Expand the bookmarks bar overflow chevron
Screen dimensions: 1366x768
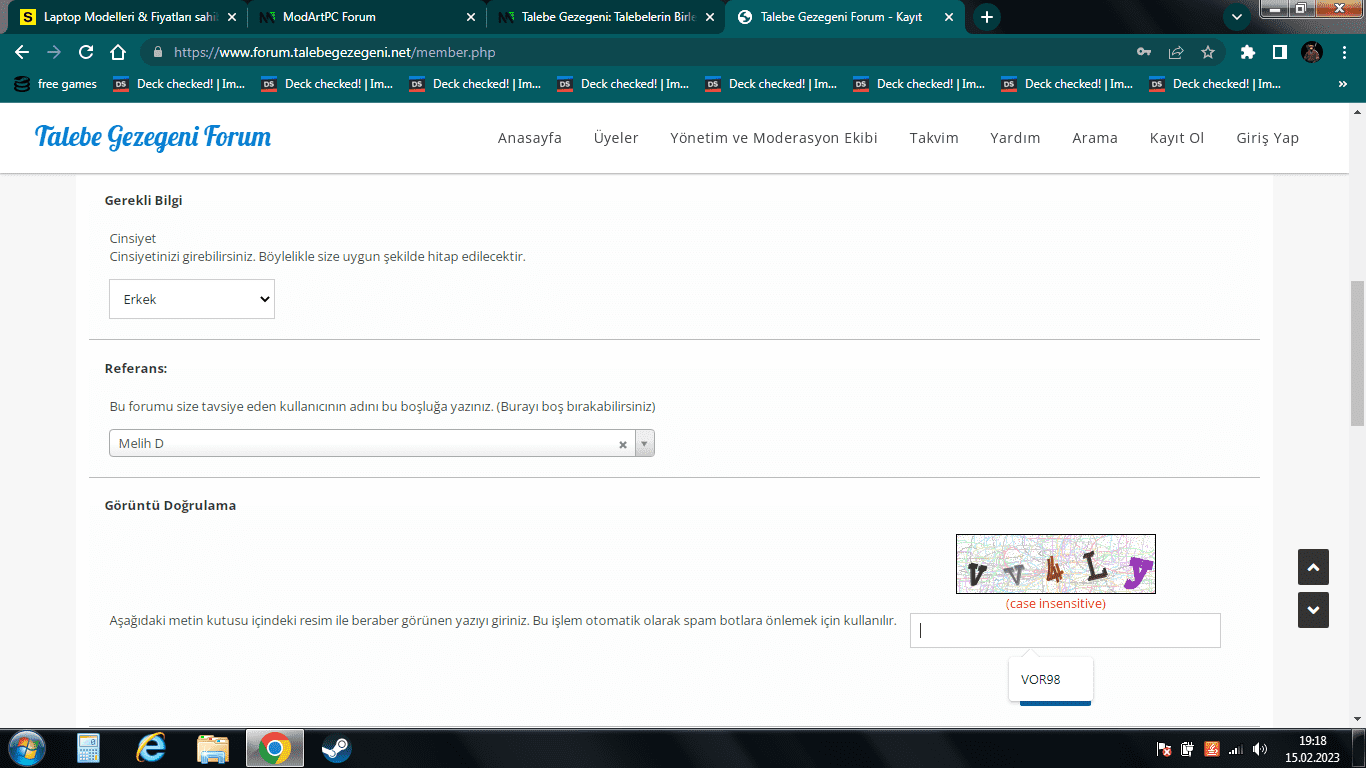[x=1343, y=84]
